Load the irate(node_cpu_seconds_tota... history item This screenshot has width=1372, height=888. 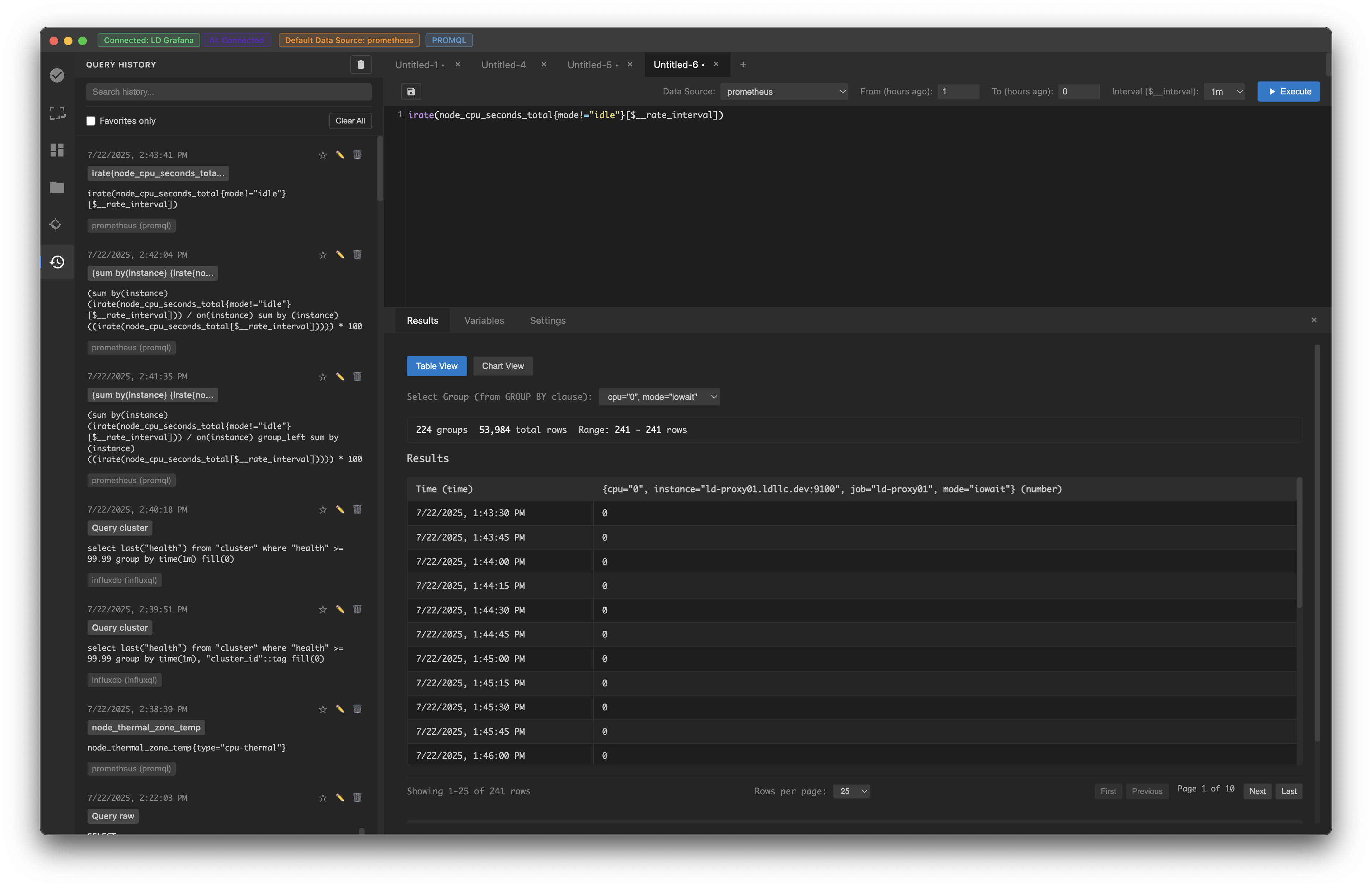click(x=158, y=173)
